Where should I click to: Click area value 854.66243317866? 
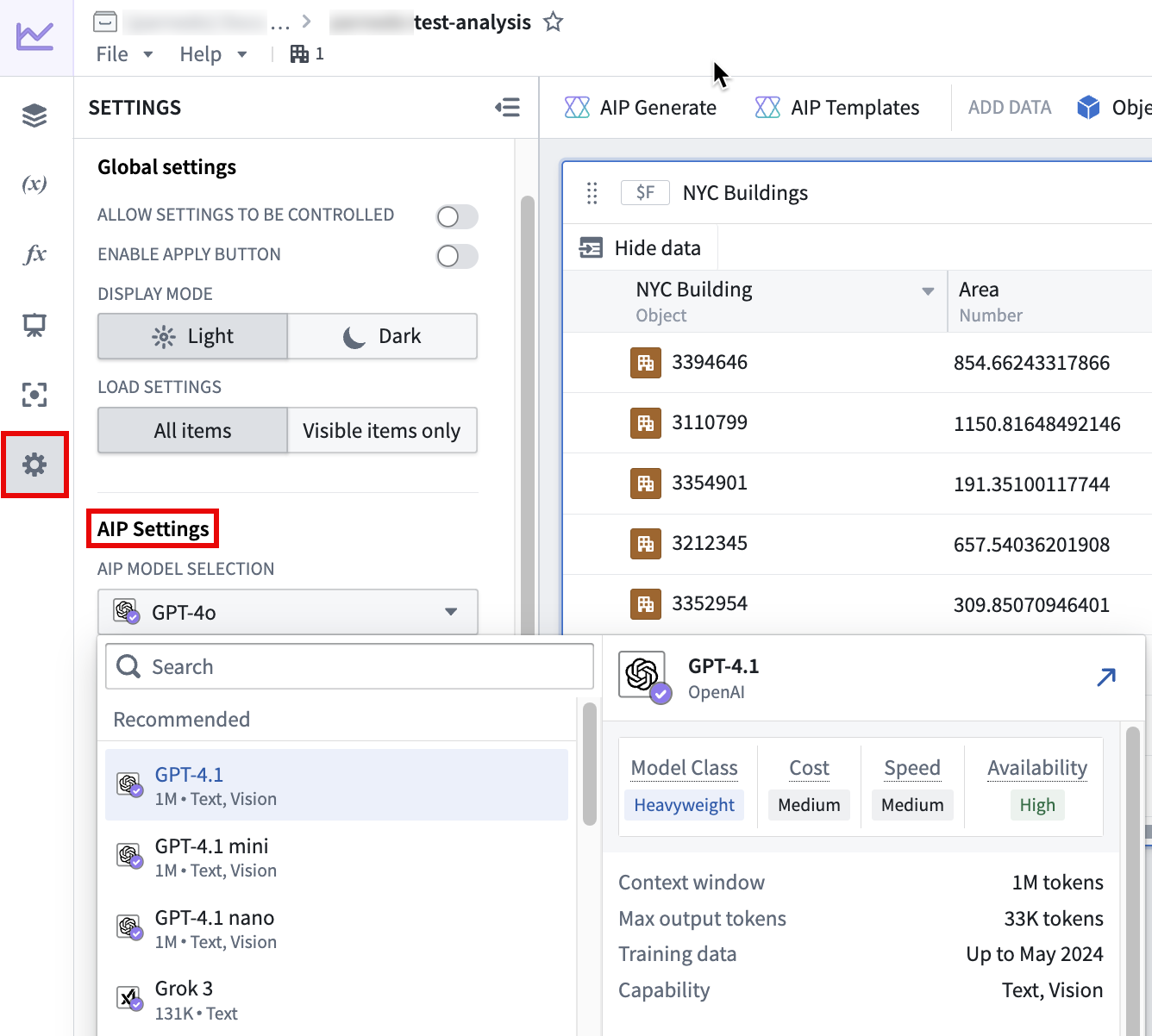1031,363
